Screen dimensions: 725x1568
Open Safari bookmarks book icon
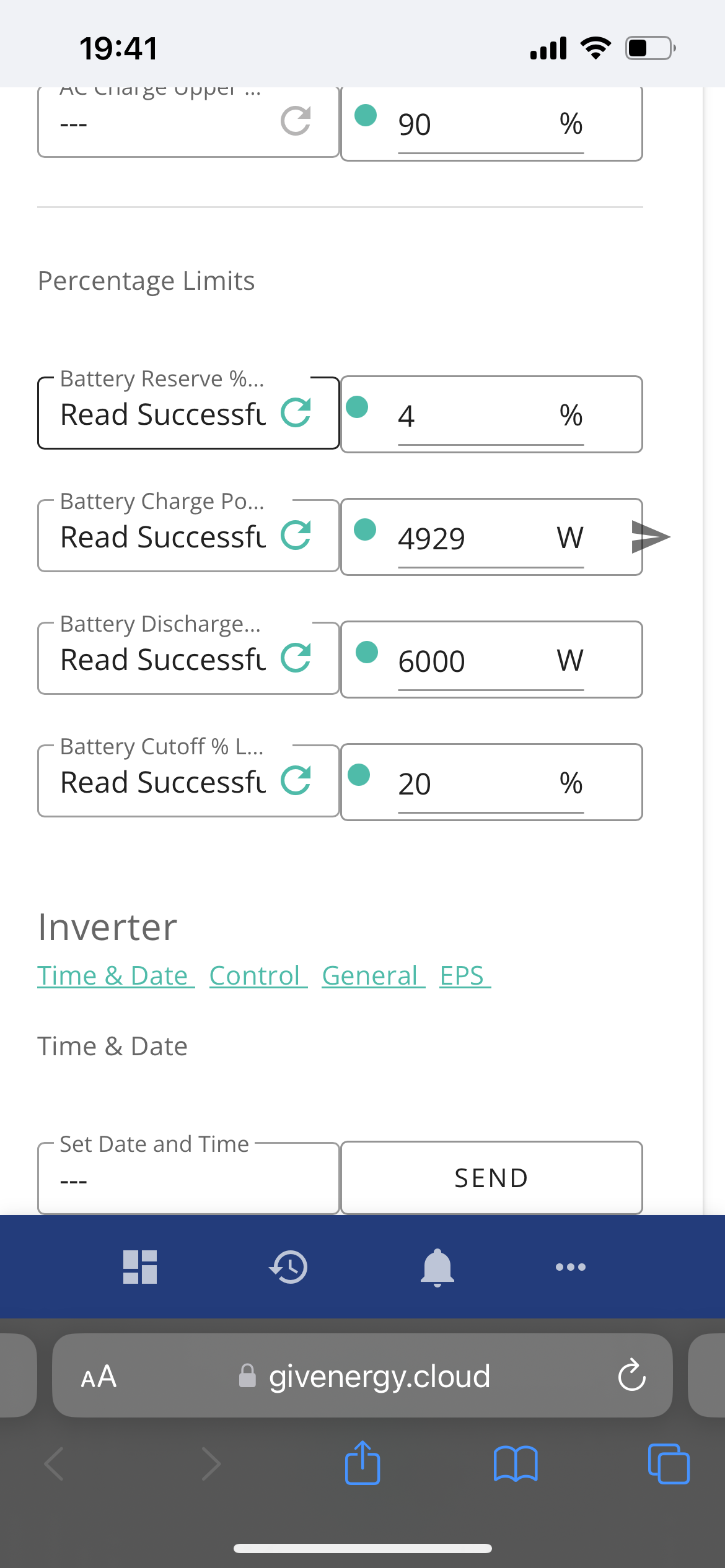click(x=516, y=1464)
